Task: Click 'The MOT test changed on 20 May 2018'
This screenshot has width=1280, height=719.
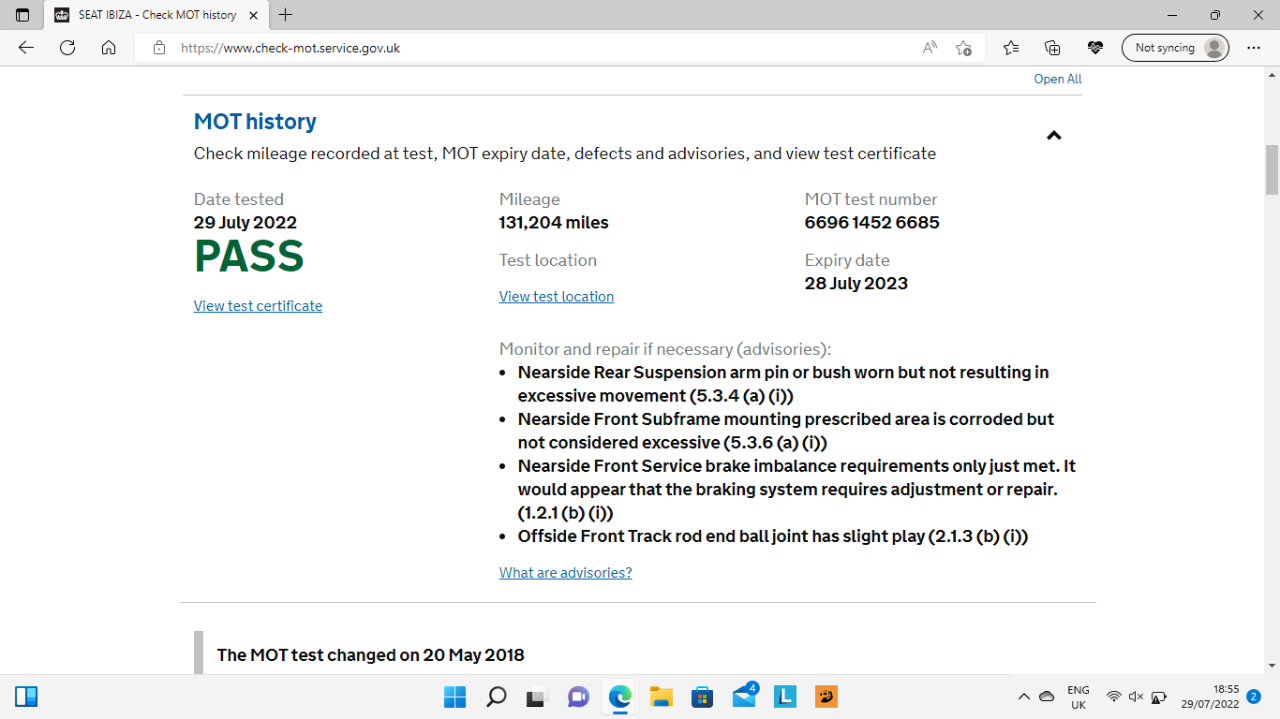Action: [x=370, y=655]
